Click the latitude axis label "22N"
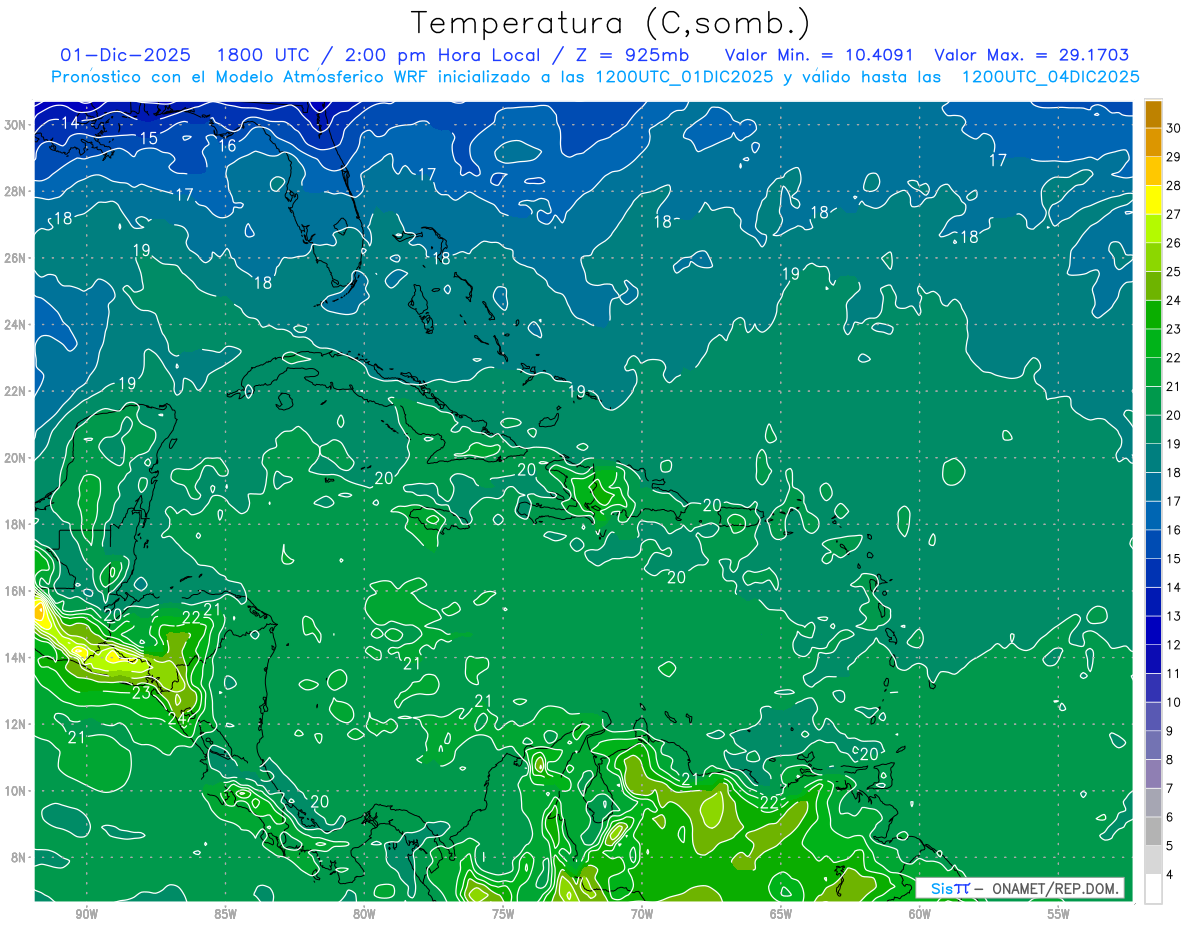 point(16,391)
